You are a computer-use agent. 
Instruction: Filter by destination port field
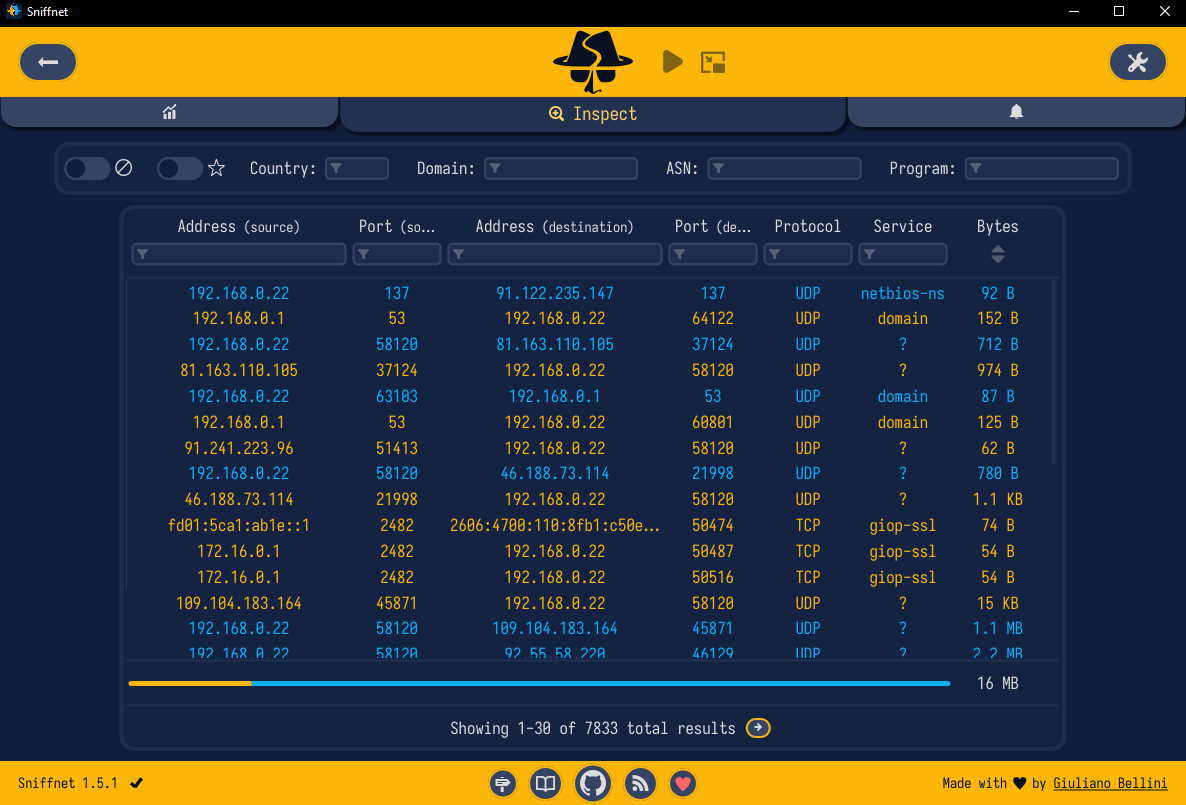click(x=713, y=254)
